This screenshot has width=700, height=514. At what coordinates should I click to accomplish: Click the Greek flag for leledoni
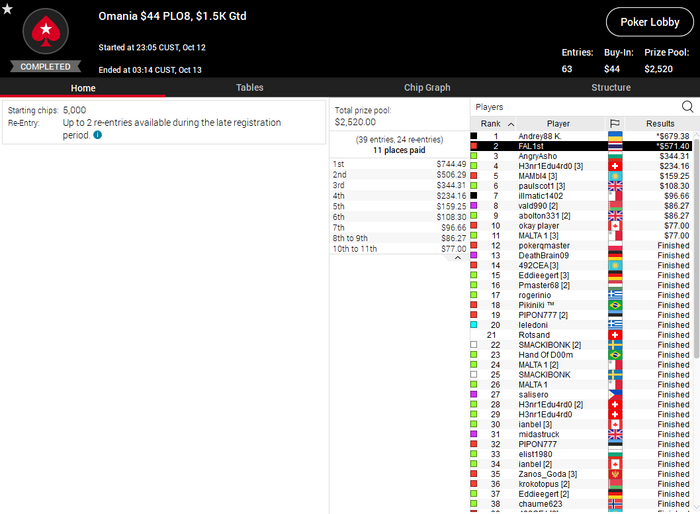tap(615, 325)
